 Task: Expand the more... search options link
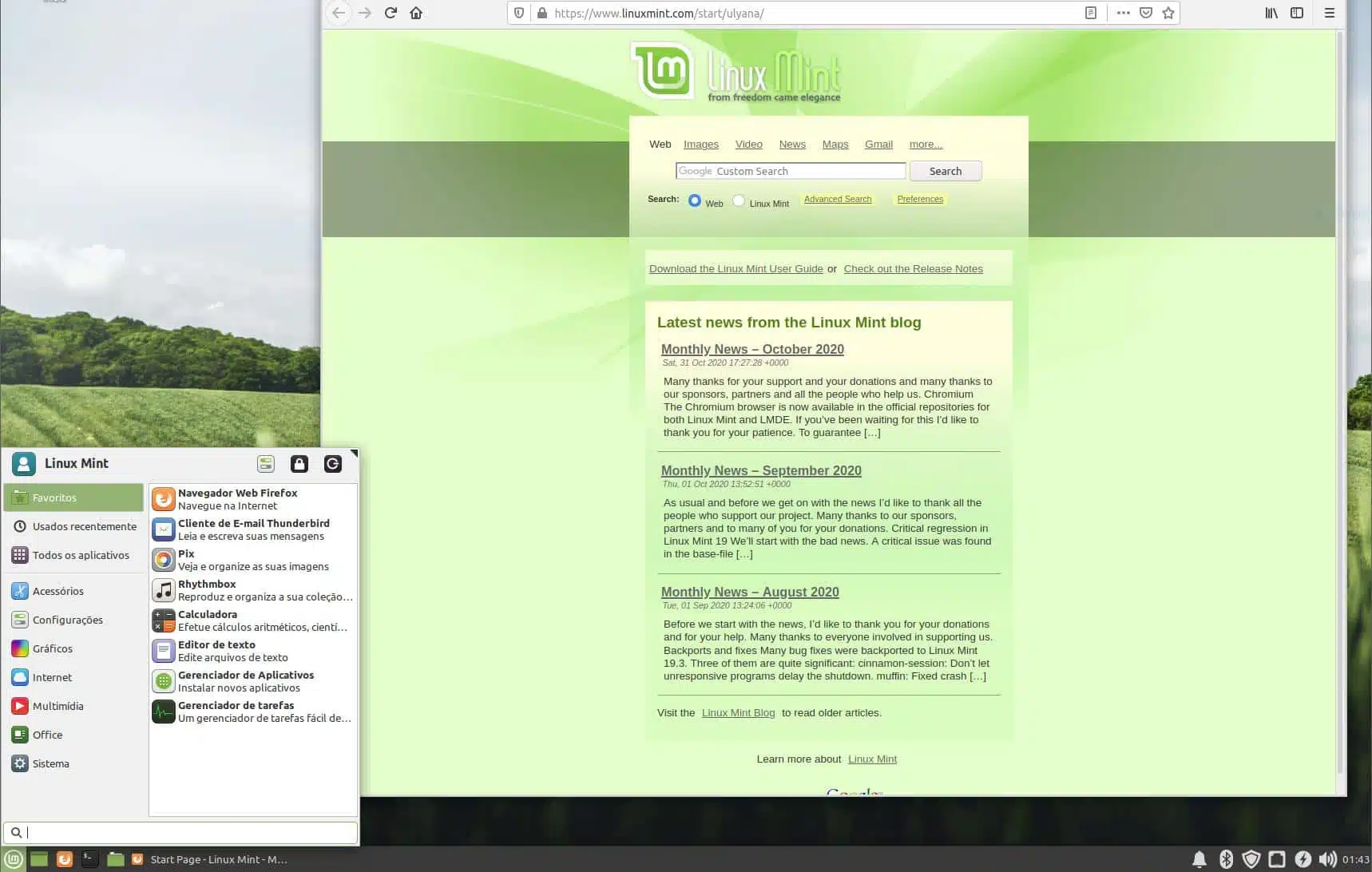pos(926,145)
